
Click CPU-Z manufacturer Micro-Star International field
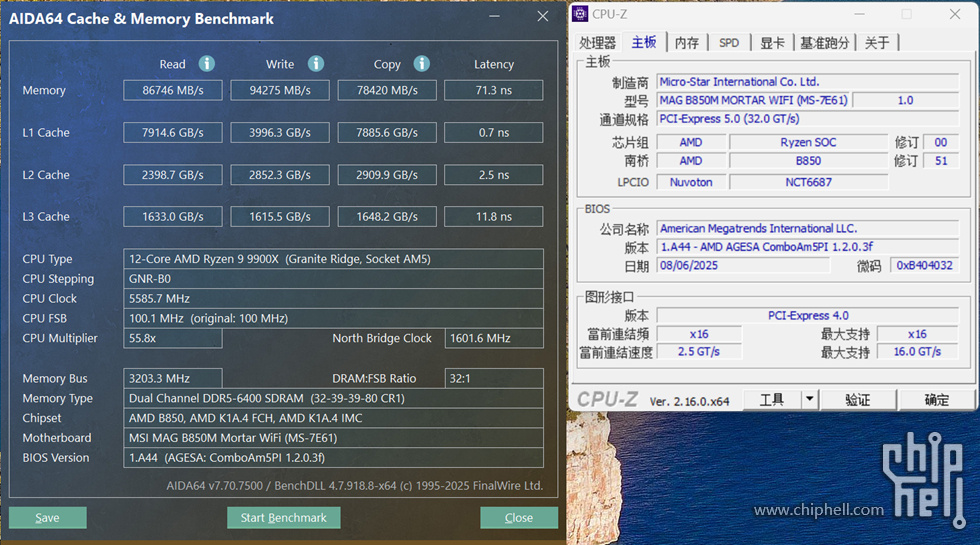click(x=808, y=82)
